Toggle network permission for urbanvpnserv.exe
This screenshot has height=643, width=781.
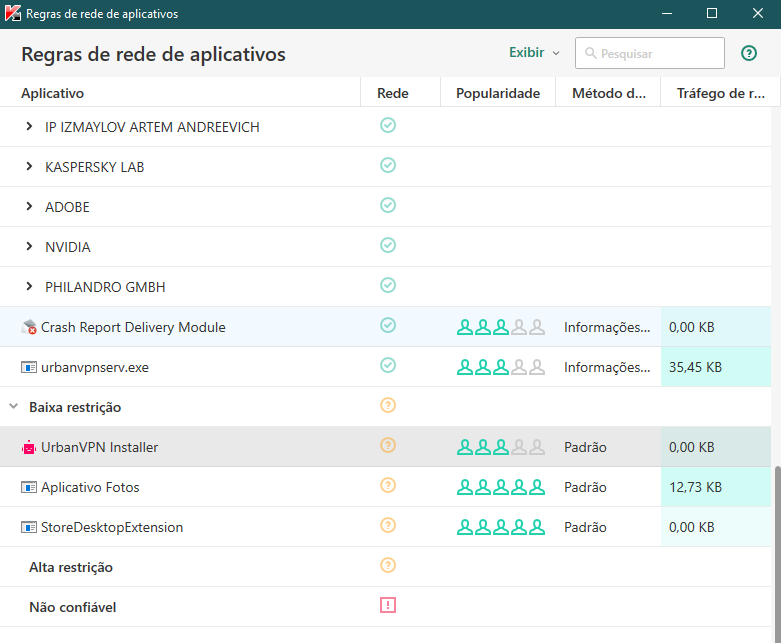pyautogui.click(x=388, y=365)
